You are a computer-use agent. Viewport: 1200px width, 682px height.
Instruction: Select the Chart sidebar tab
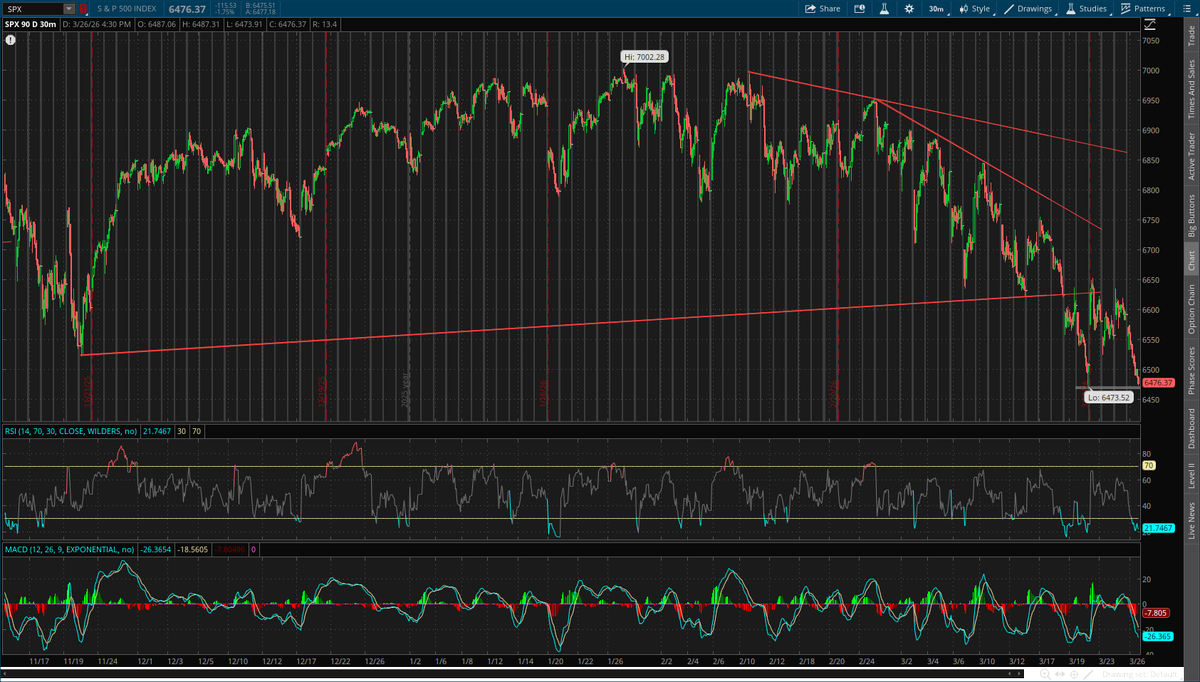pos(1190,261)
